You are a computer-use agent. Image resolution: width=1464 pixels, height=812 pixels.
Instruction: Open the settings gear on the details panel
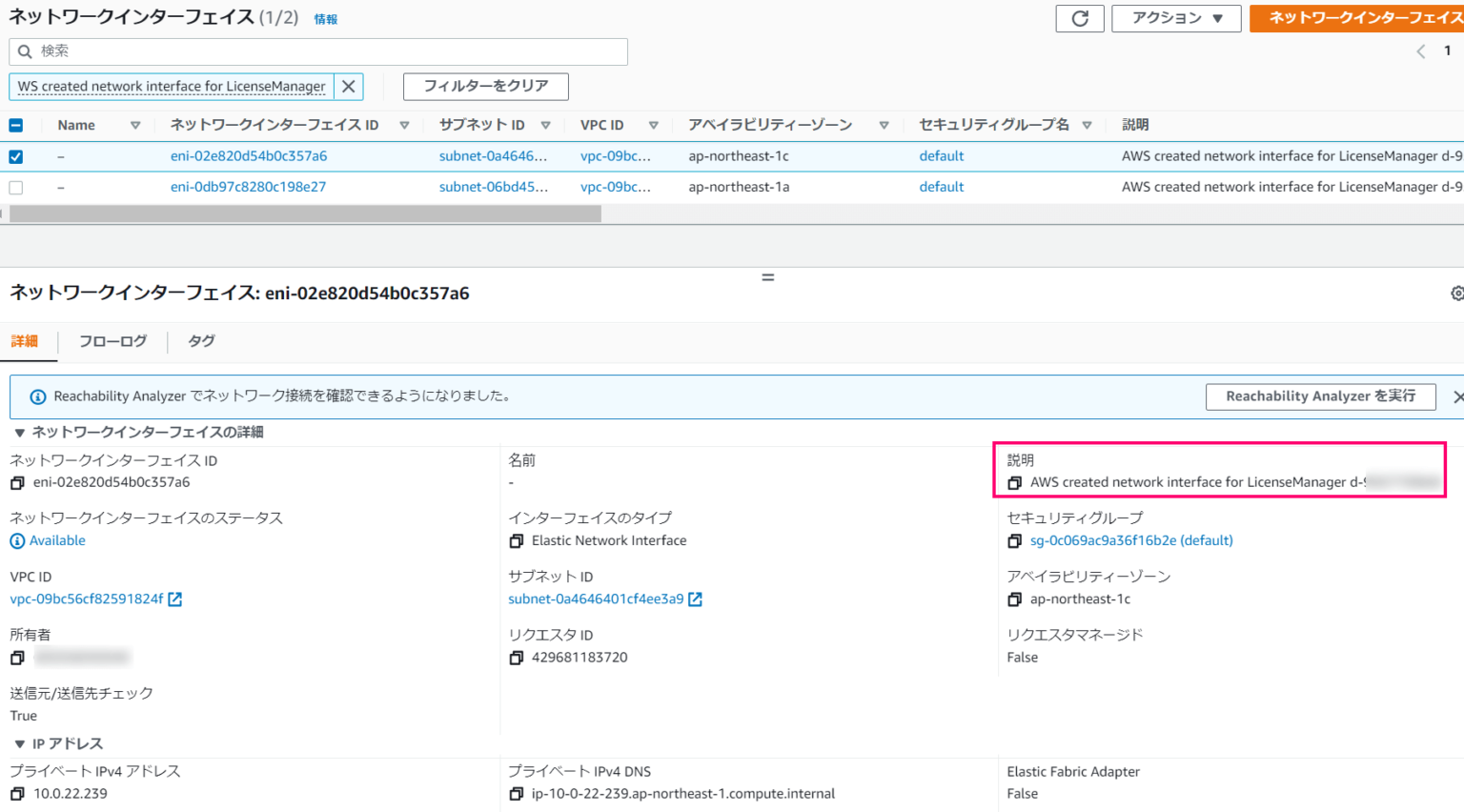tap(1457, 294)
